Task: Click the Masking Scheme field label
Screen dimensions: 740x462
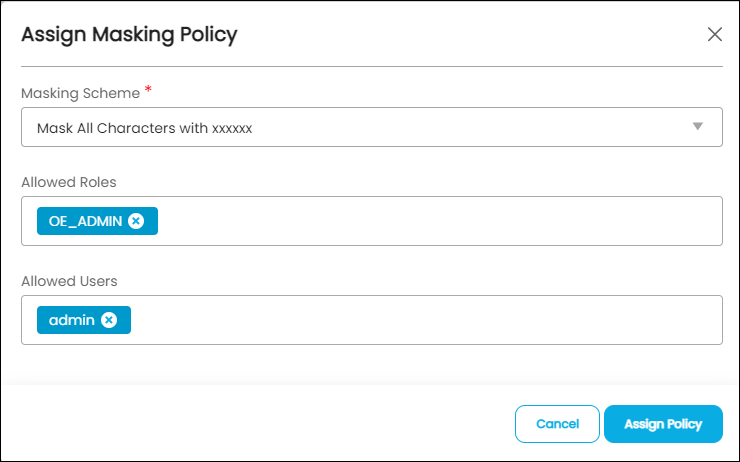Action: coord(80,93)
